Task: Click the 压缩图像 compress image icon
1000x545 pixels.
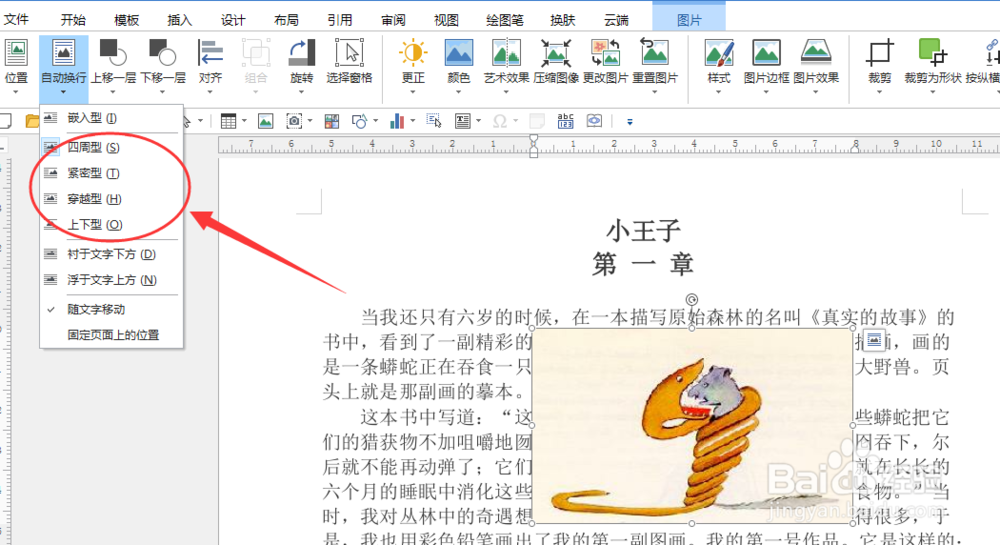Action: (x=556, y=53)
